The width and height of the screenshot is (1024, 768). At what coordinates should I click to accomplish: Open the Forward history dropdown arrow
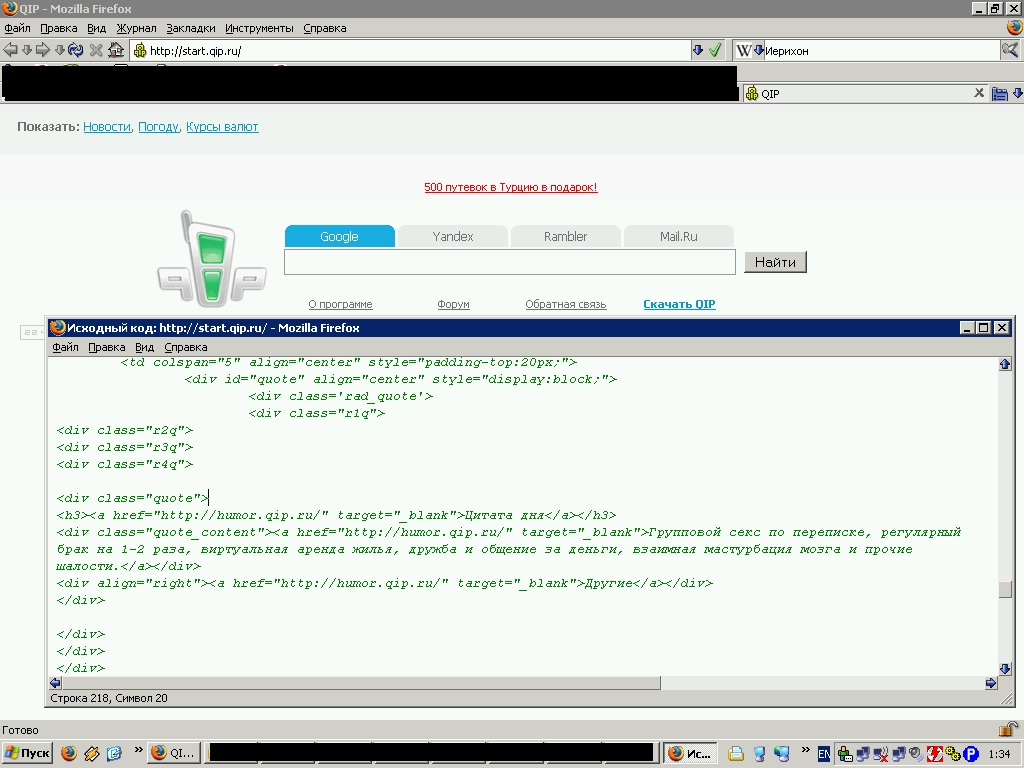(x=59, y=50)
